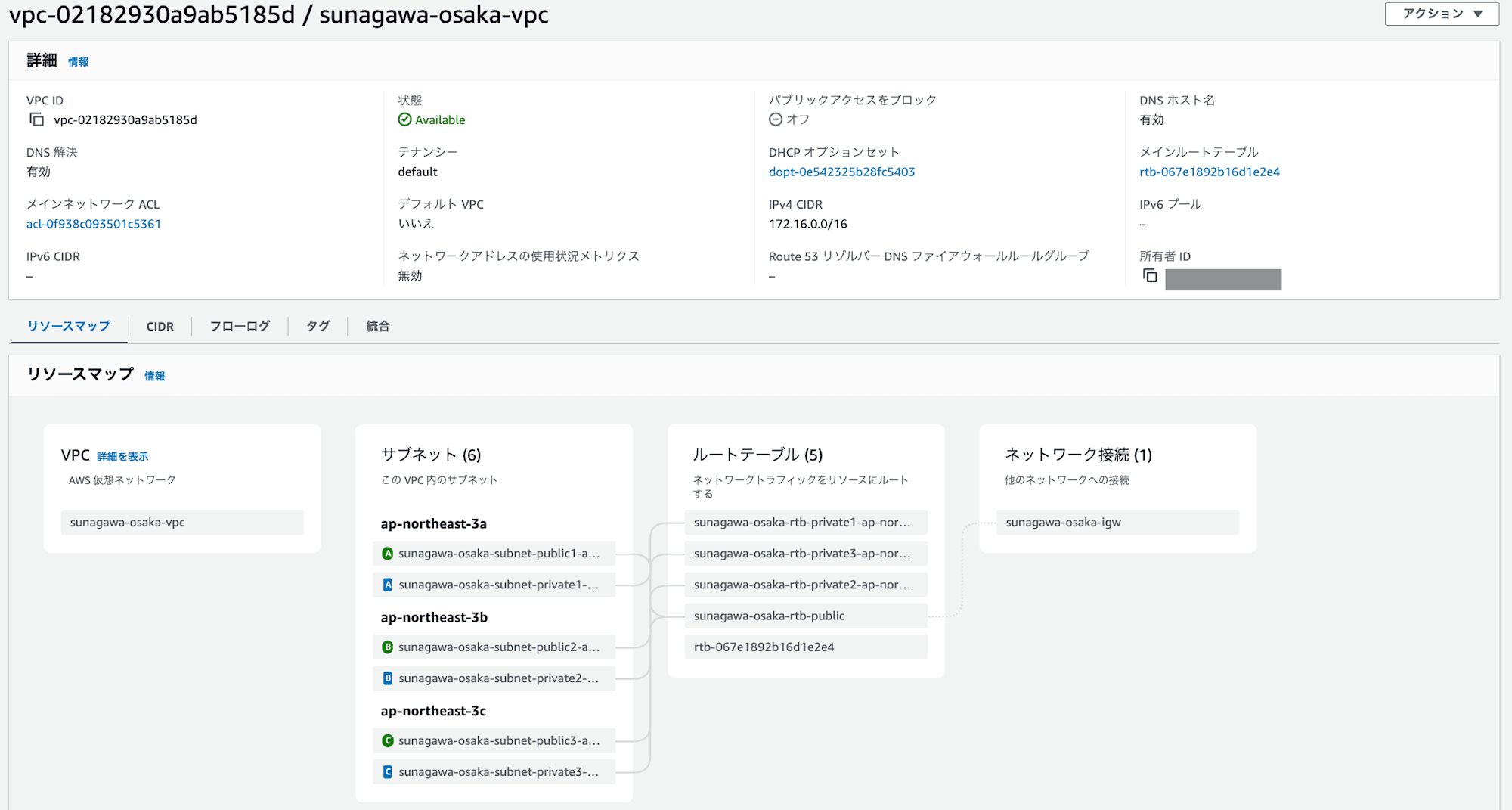Open the フローログ tab
Viewport: 1512px width, 810px height.
point(240,326)
